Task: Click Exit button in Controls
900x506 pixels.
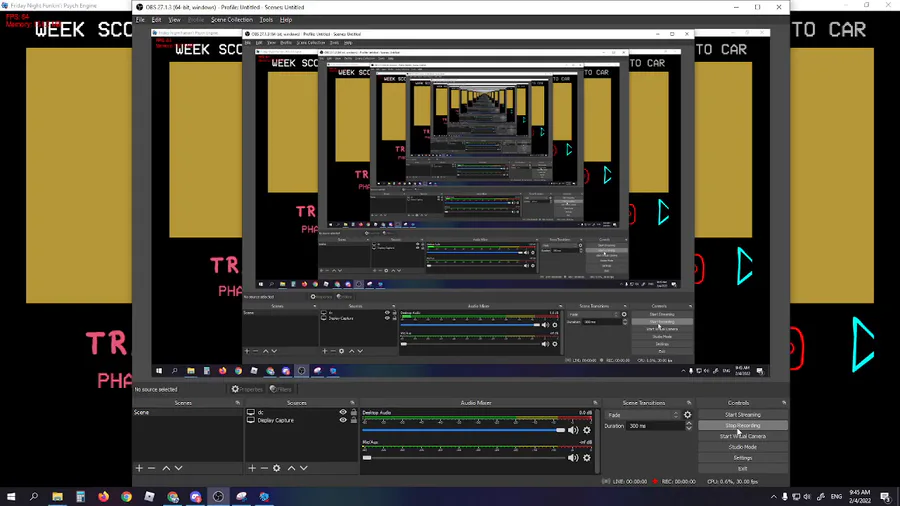Action: (x=743, y=469)
